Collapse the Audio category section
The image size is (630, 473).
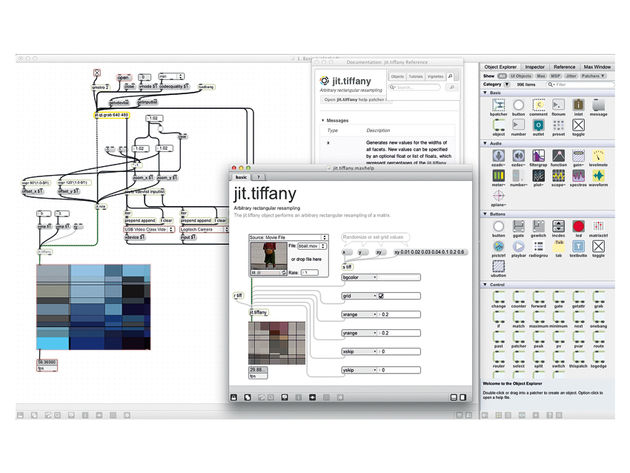coord(485,143)
